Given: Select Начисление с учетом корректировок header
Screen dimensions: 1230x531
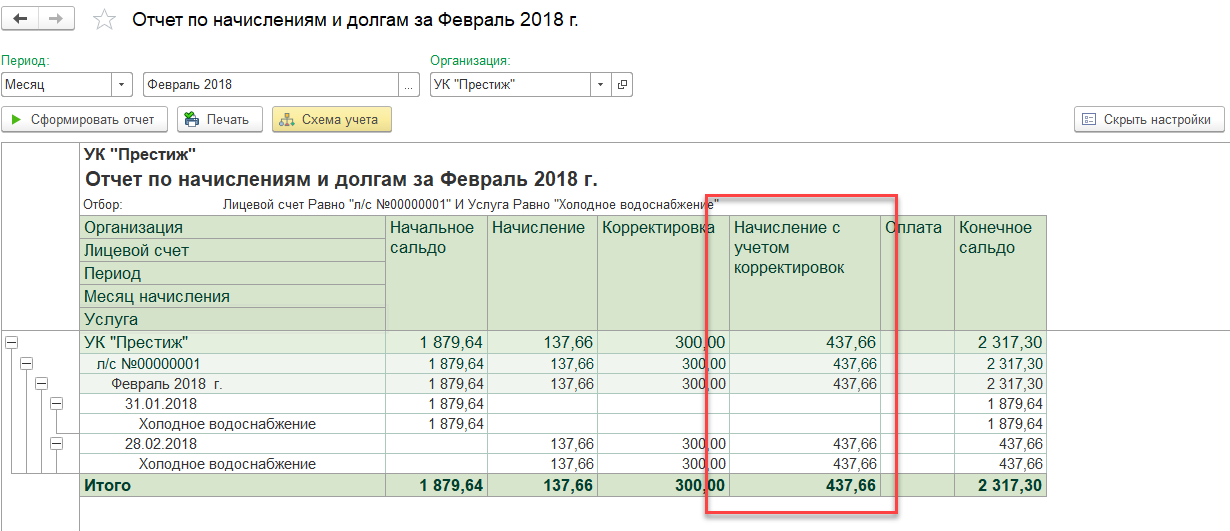Looking at the screenshot, I should 805,273.
